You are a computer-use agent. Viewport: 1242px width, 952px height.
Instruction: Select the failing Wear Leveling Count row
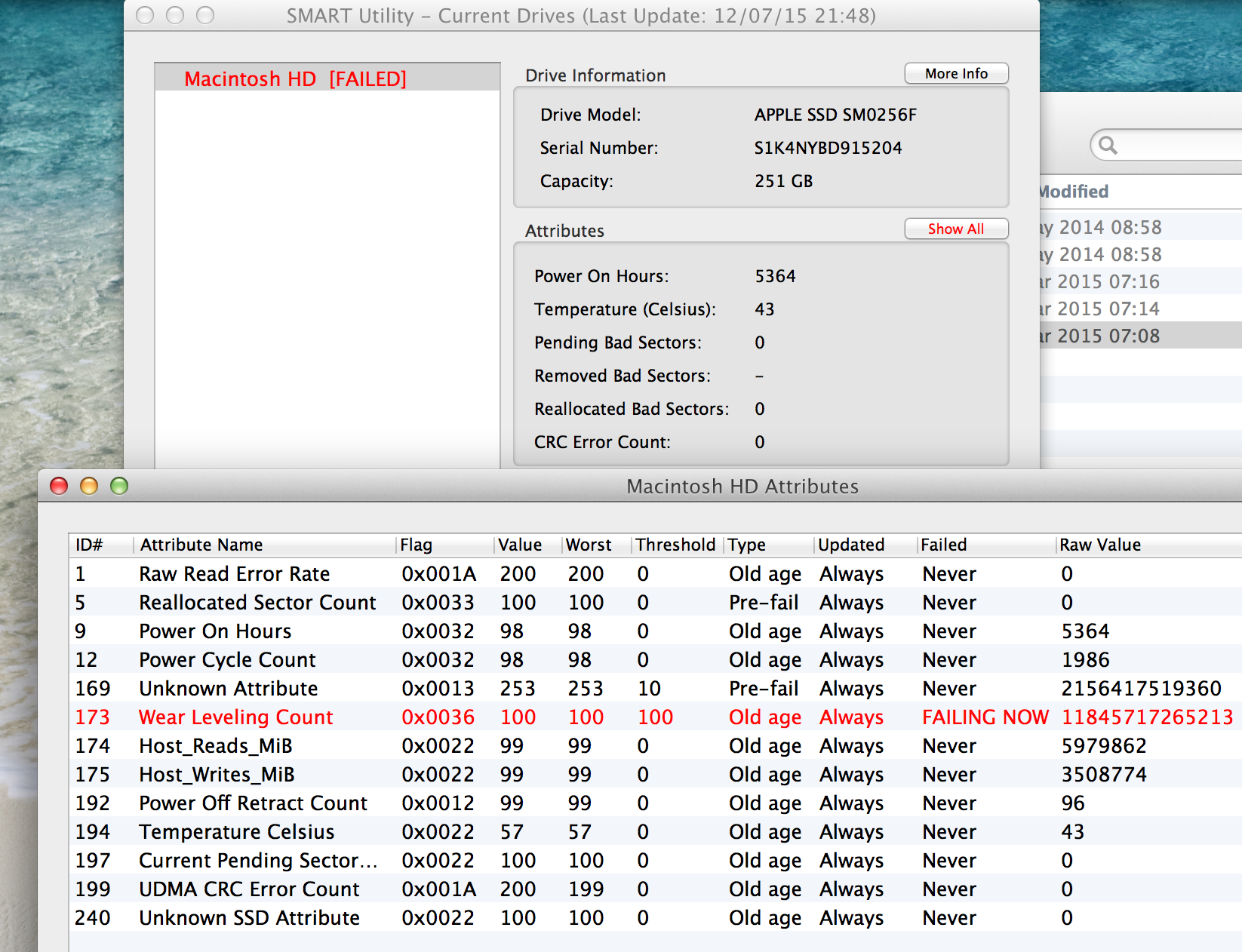tap(236, 717)
